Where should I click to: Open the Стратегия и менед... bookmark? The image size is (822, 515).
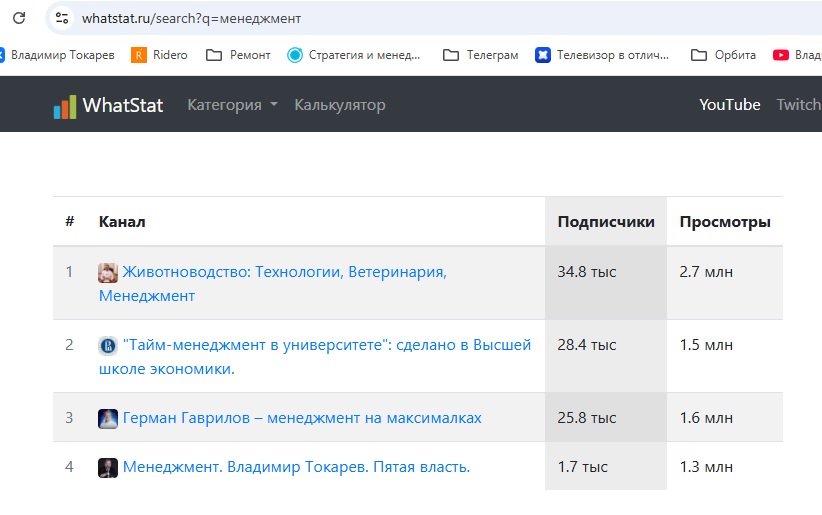(x=353, y=55)
